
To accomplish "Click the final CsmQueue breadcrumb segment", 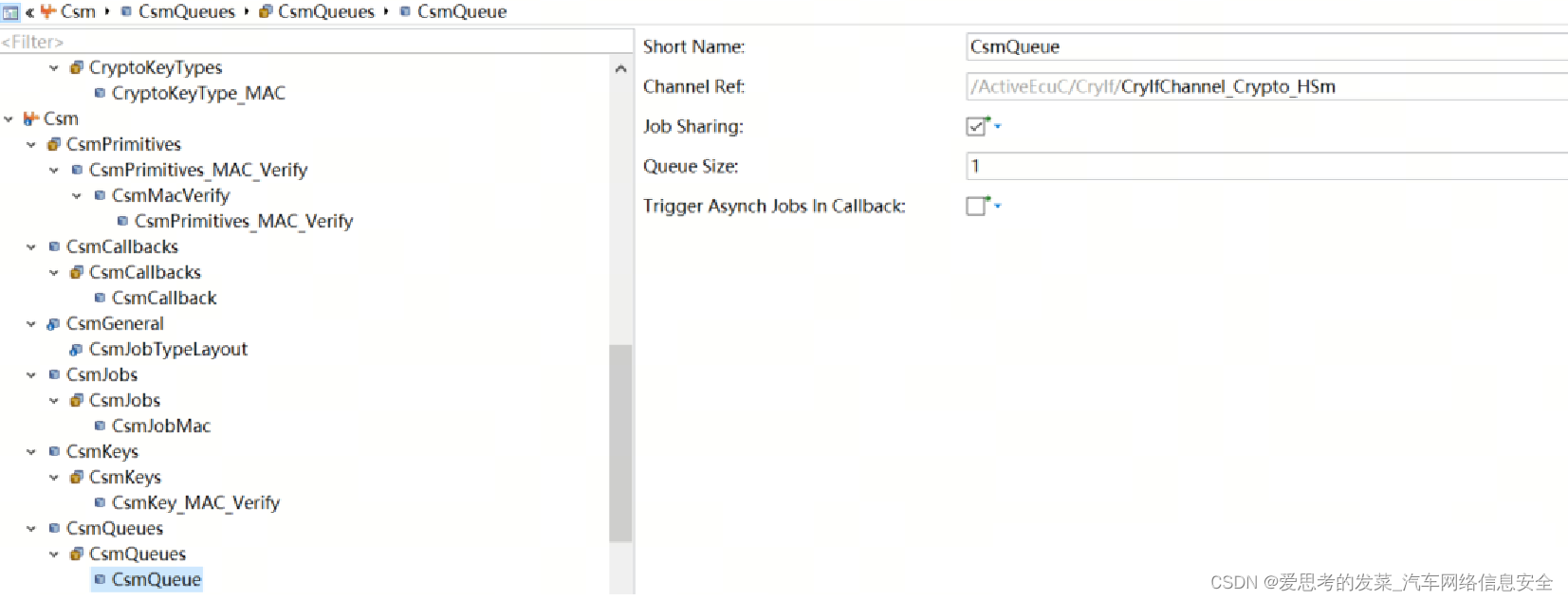I will point(462,11).
